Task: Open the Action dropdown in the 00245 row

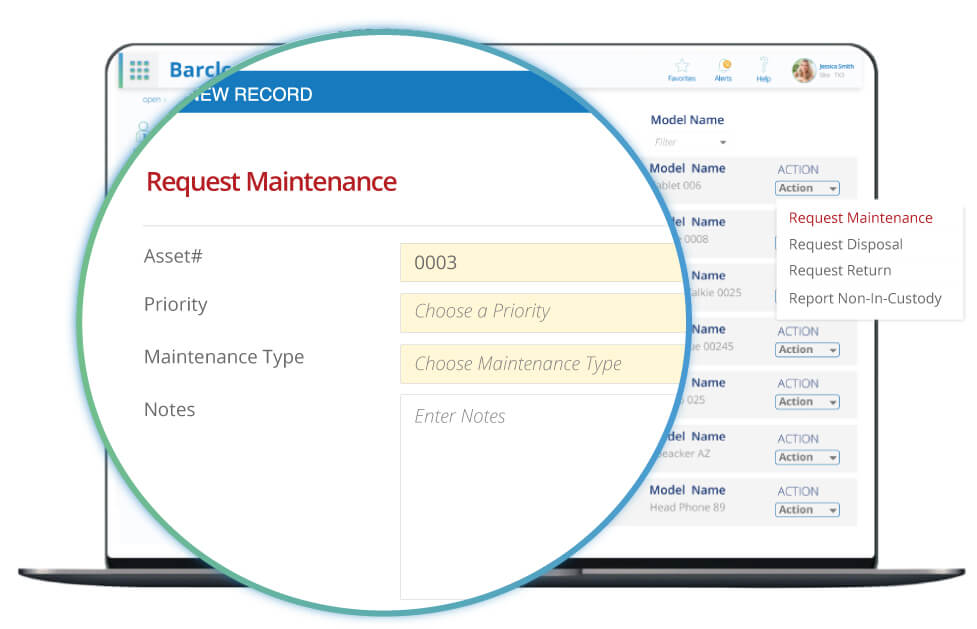Action: [x=807, y=350]
